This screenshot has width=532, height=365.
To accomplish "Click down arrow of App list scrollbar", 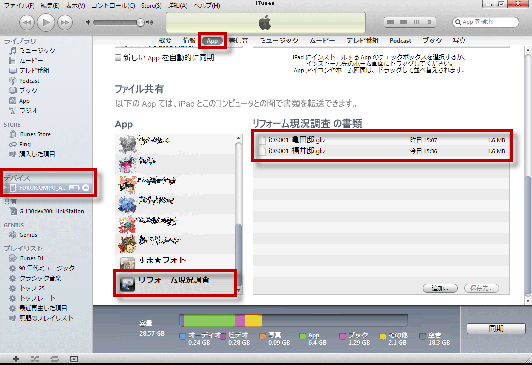I will coord(239,290).
